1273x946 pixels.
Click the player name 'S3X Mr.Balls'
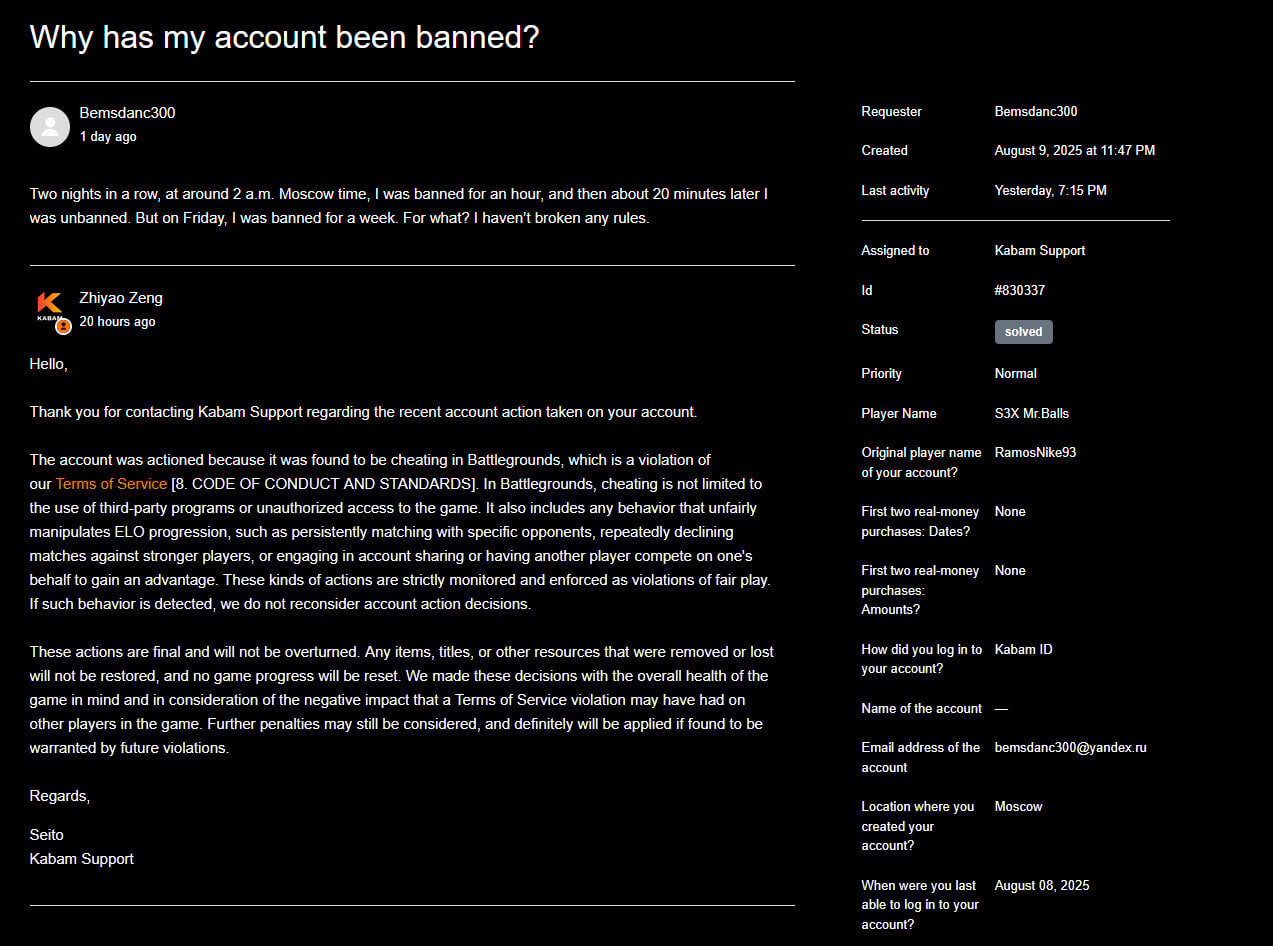(x=1032, y=414)
